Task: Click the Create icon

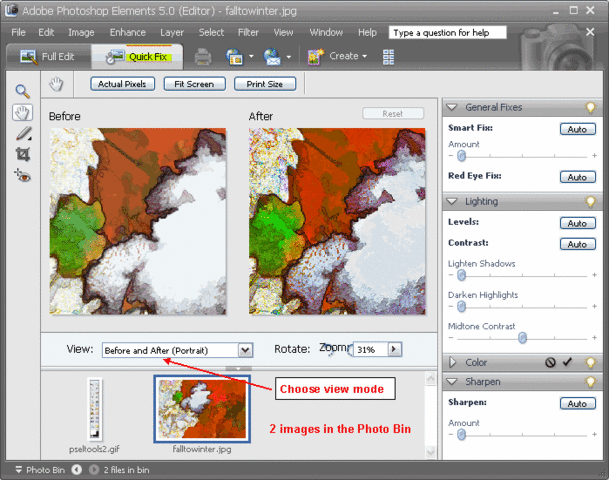Action: (316, 57)
